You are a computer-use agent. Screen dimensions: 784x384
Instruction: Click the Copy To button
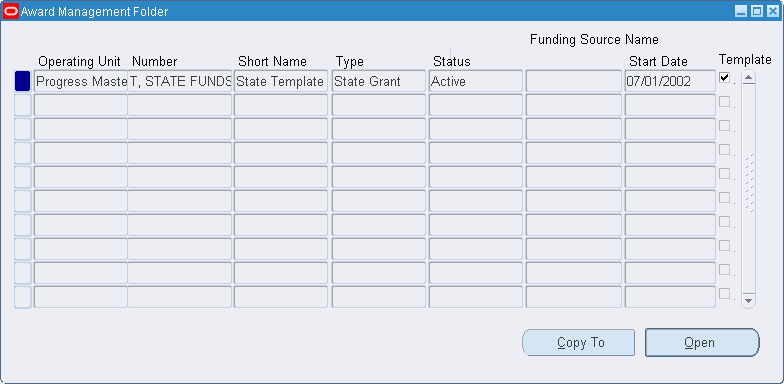pos(578,342)
